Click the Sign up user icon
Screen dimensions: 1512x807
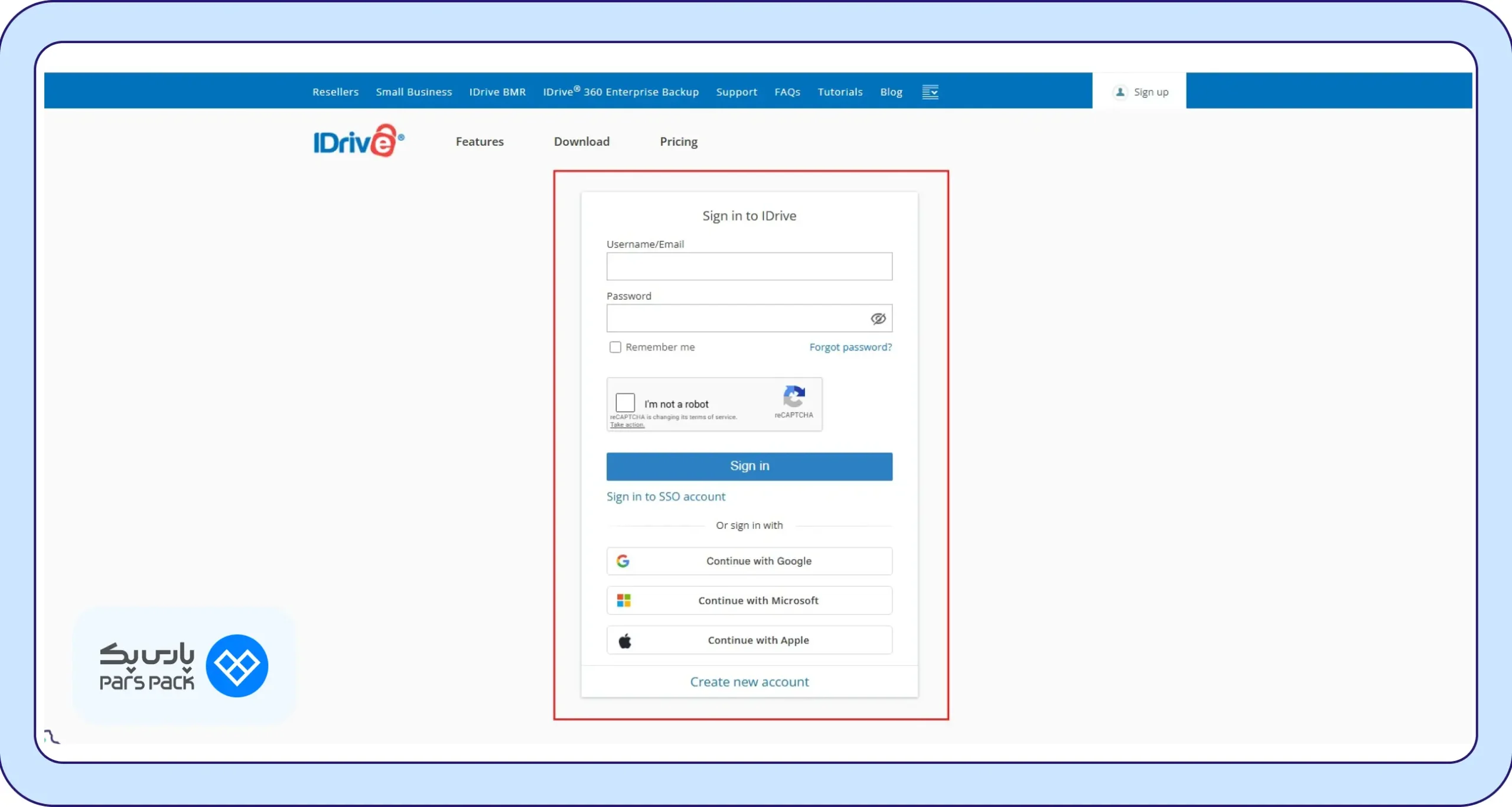pyautogui.click(x=1120, y=92)
